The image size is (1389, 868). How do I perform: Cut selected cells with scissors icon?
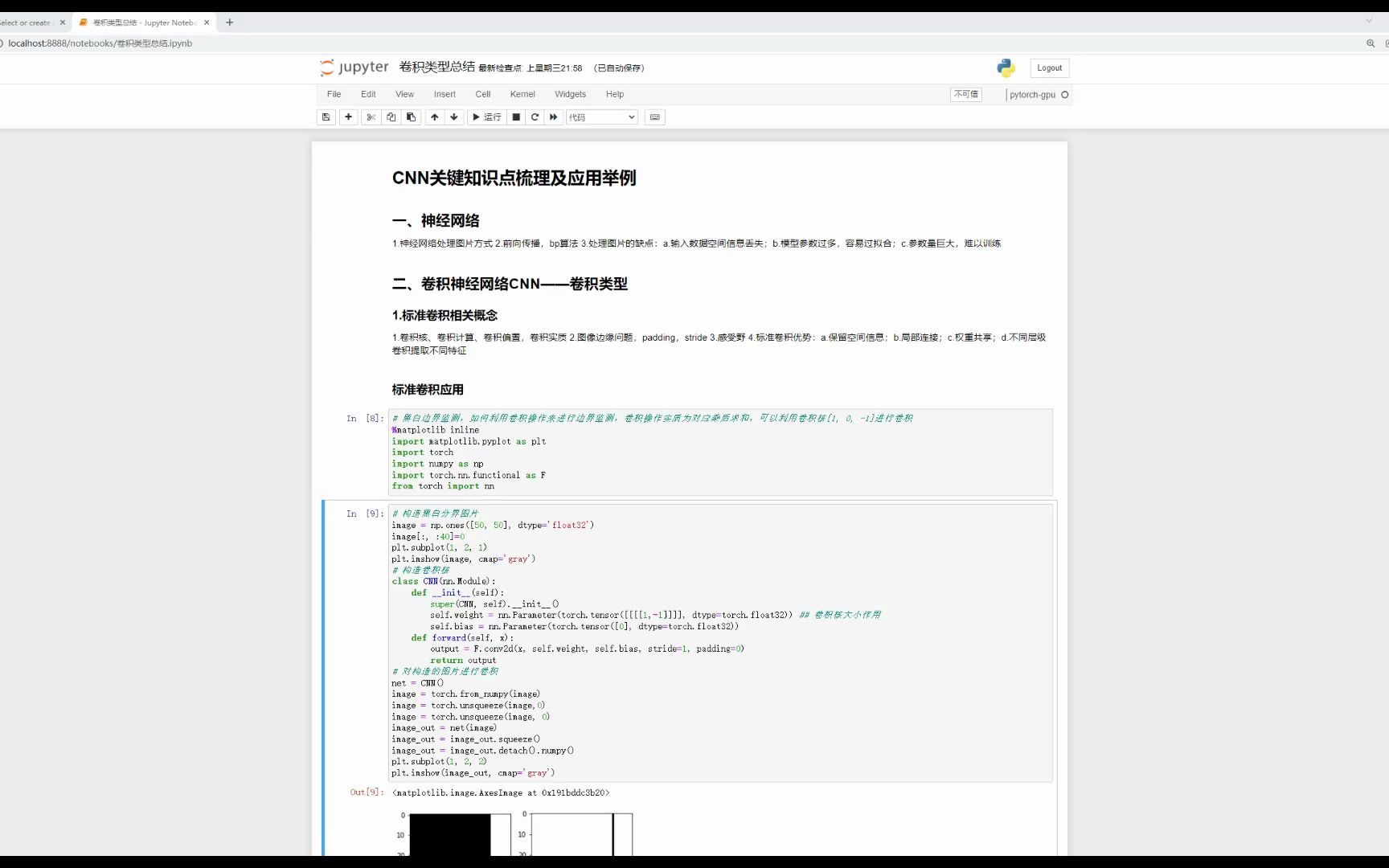tap(371, 117)
